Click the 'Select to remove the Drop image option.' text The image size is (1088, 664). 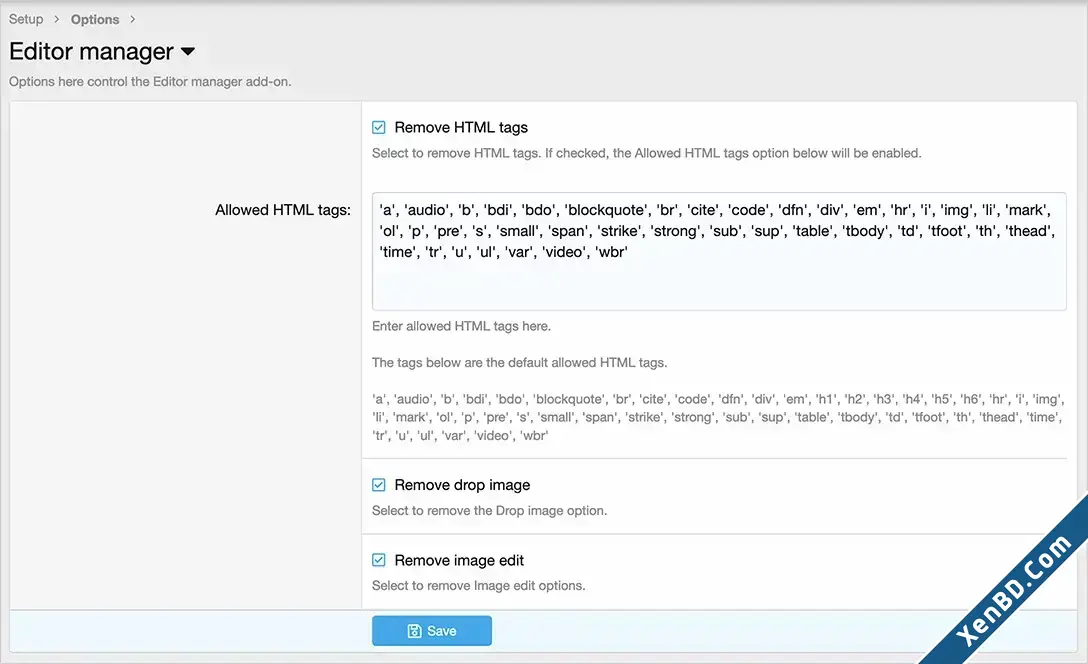coord(489,511)
